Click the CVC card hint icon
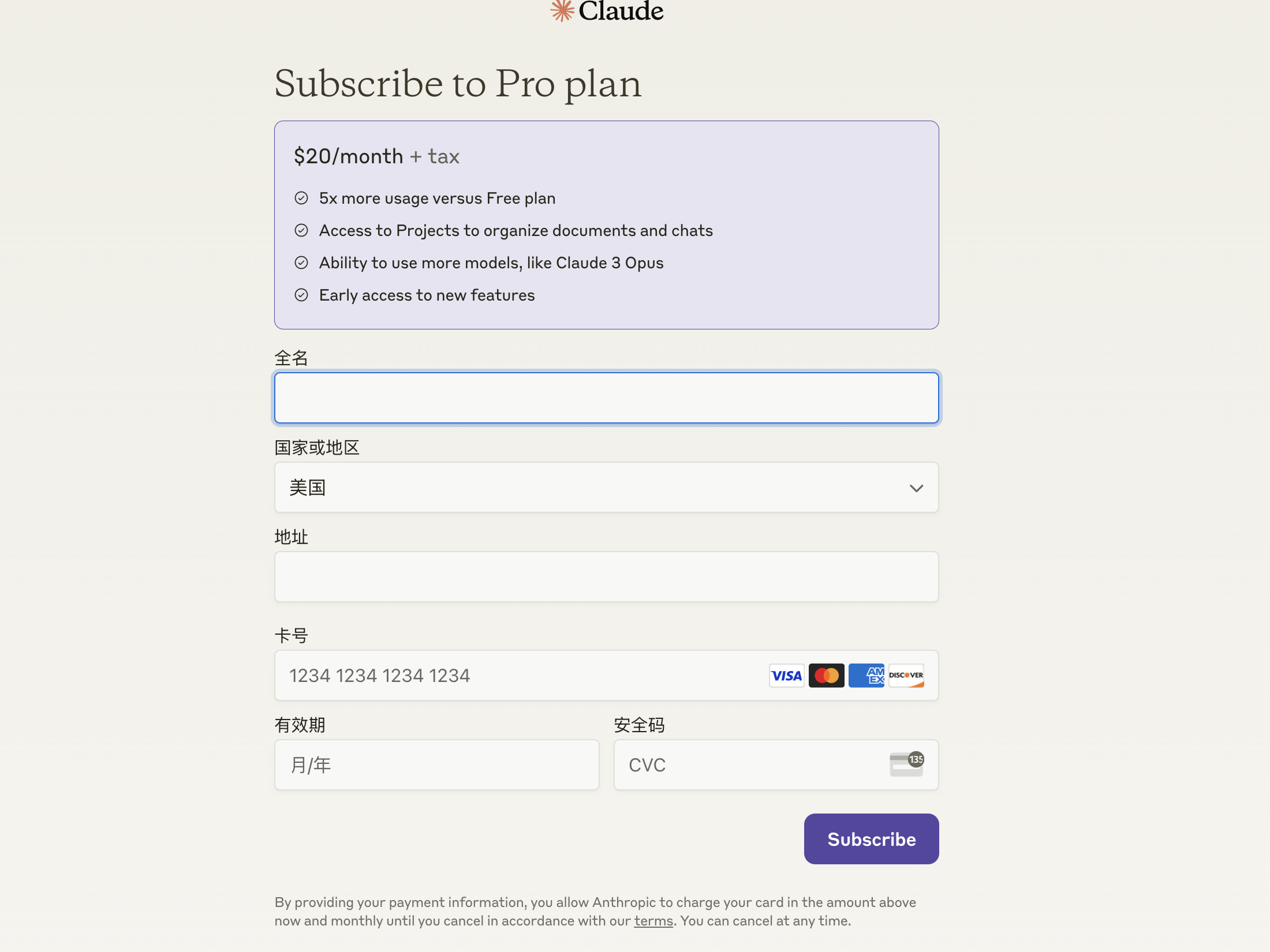 pyautogui.click(x=906, y=764)
